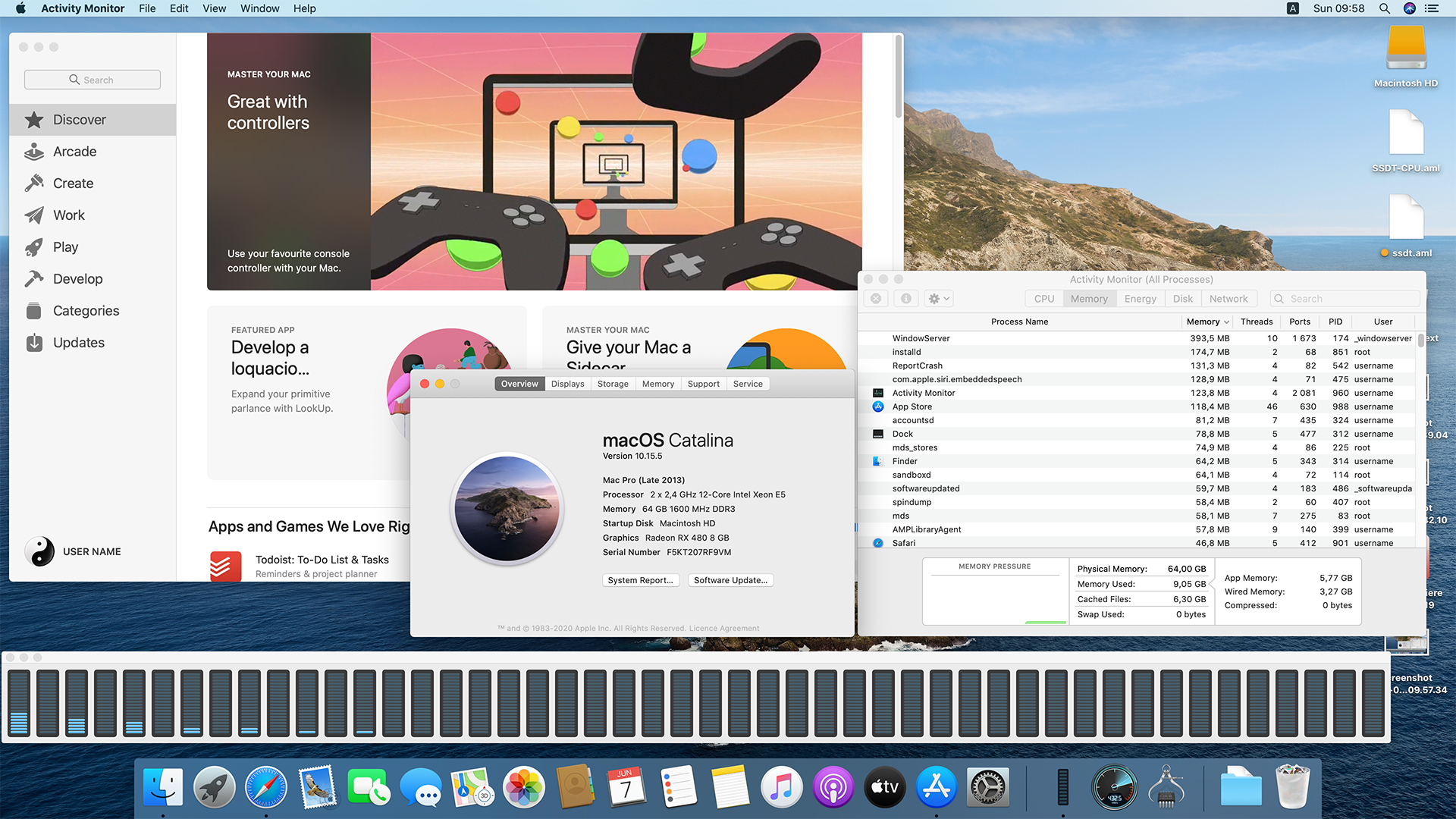Select com.apple.siri.embeddedspeech process row
1456x819 pixels.
pyautogui.click(x=1137, y=379)
